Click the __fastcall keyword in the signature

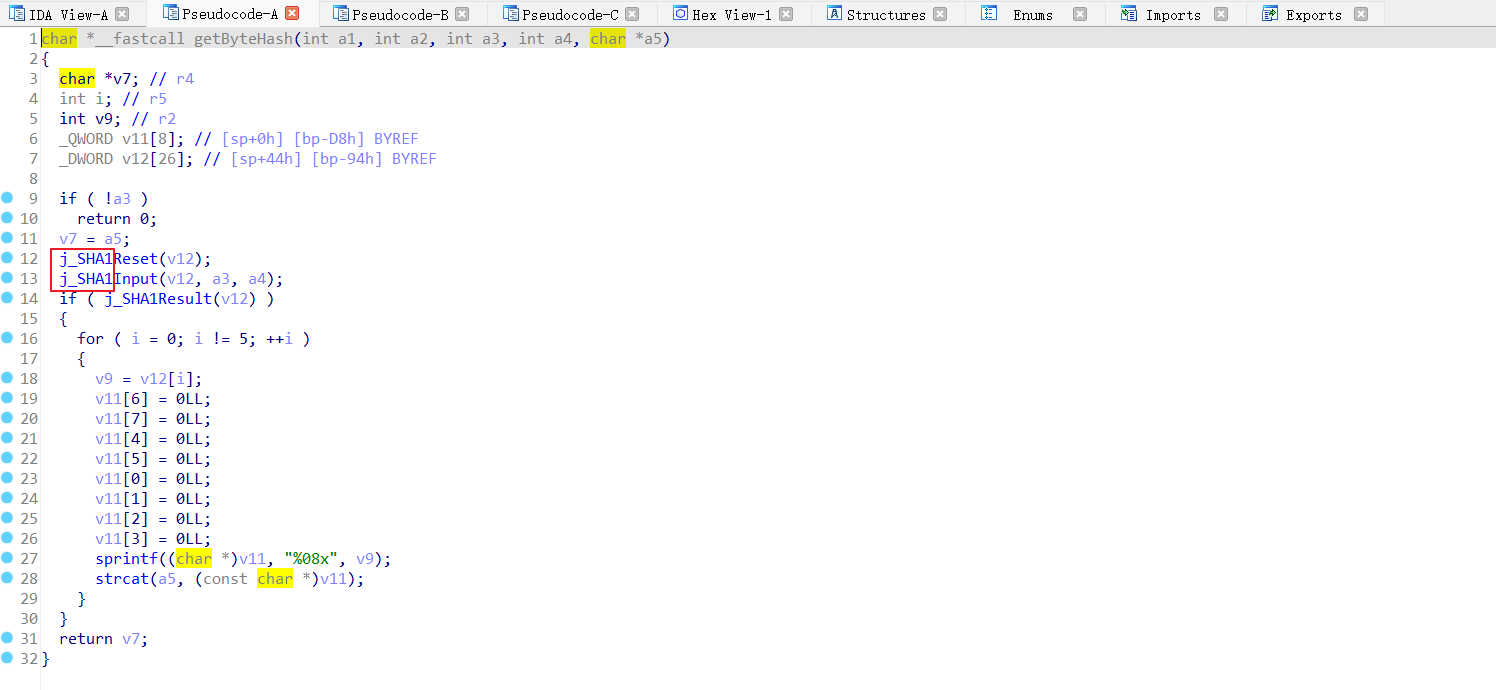point(141,39)
